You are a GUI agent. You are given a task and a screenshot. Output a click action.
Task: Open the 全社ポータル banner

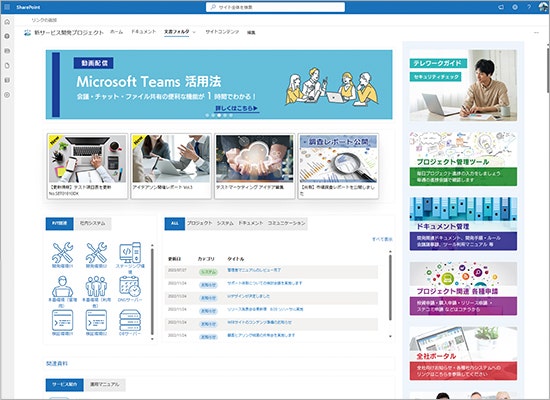(463, 353)
